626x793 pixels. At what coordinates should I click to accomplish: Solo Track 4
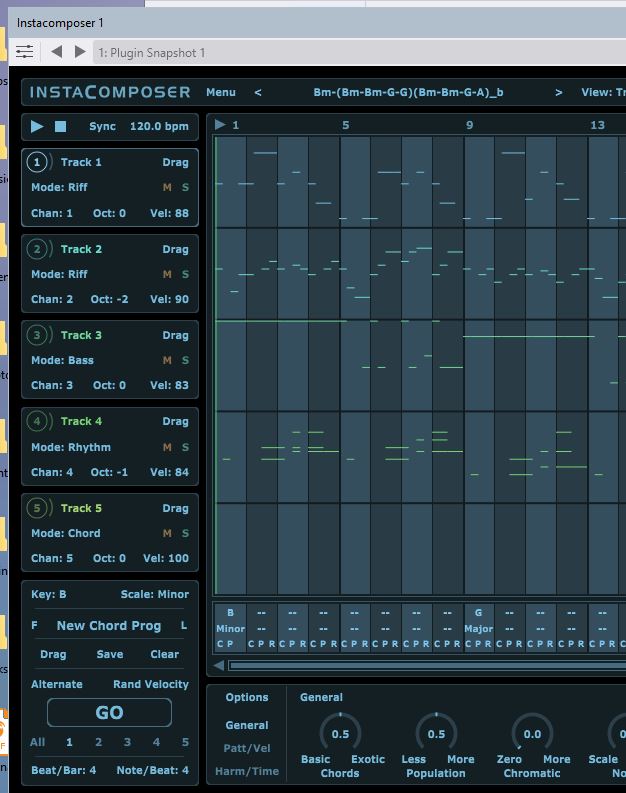pyautogui.click(x=186, y=447)
